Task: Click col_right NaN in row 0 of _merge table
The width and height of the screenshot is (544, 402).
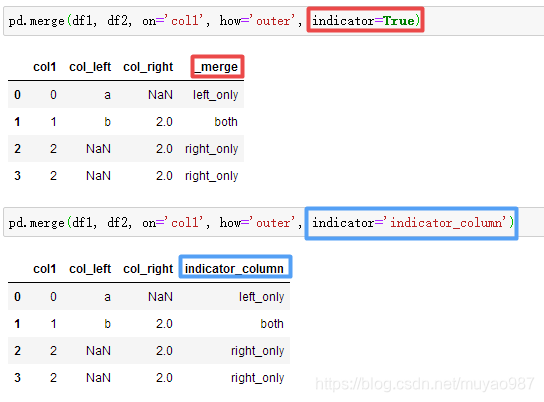Action: tap(160, 95)
